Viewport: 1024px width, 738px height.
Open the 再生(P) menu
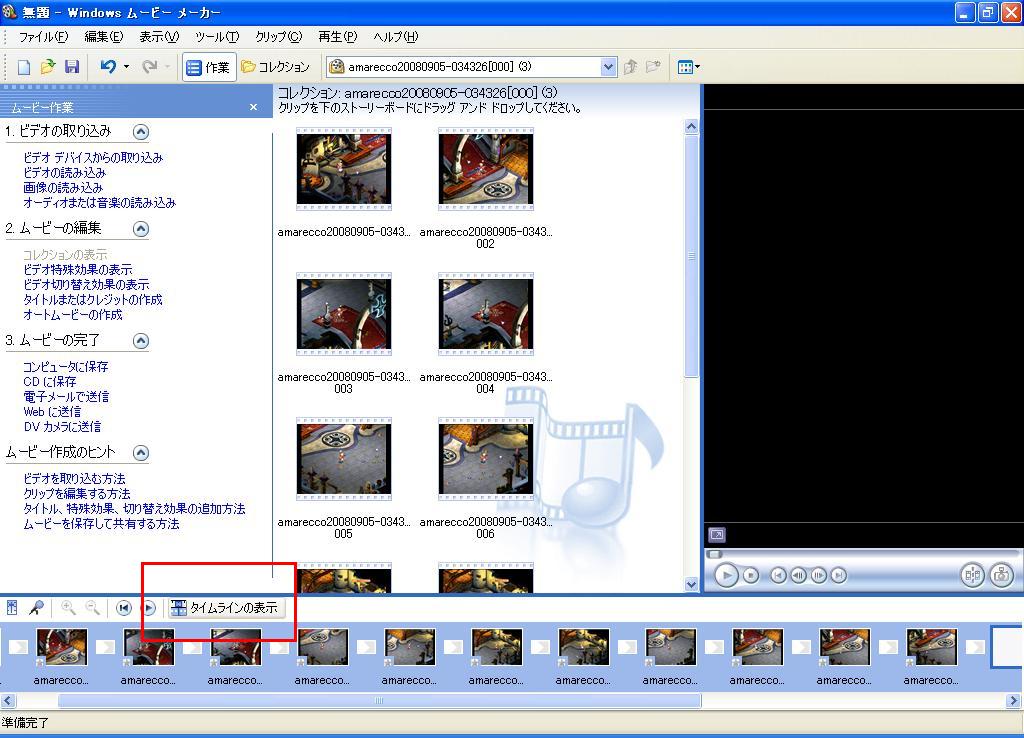(338, 37)
